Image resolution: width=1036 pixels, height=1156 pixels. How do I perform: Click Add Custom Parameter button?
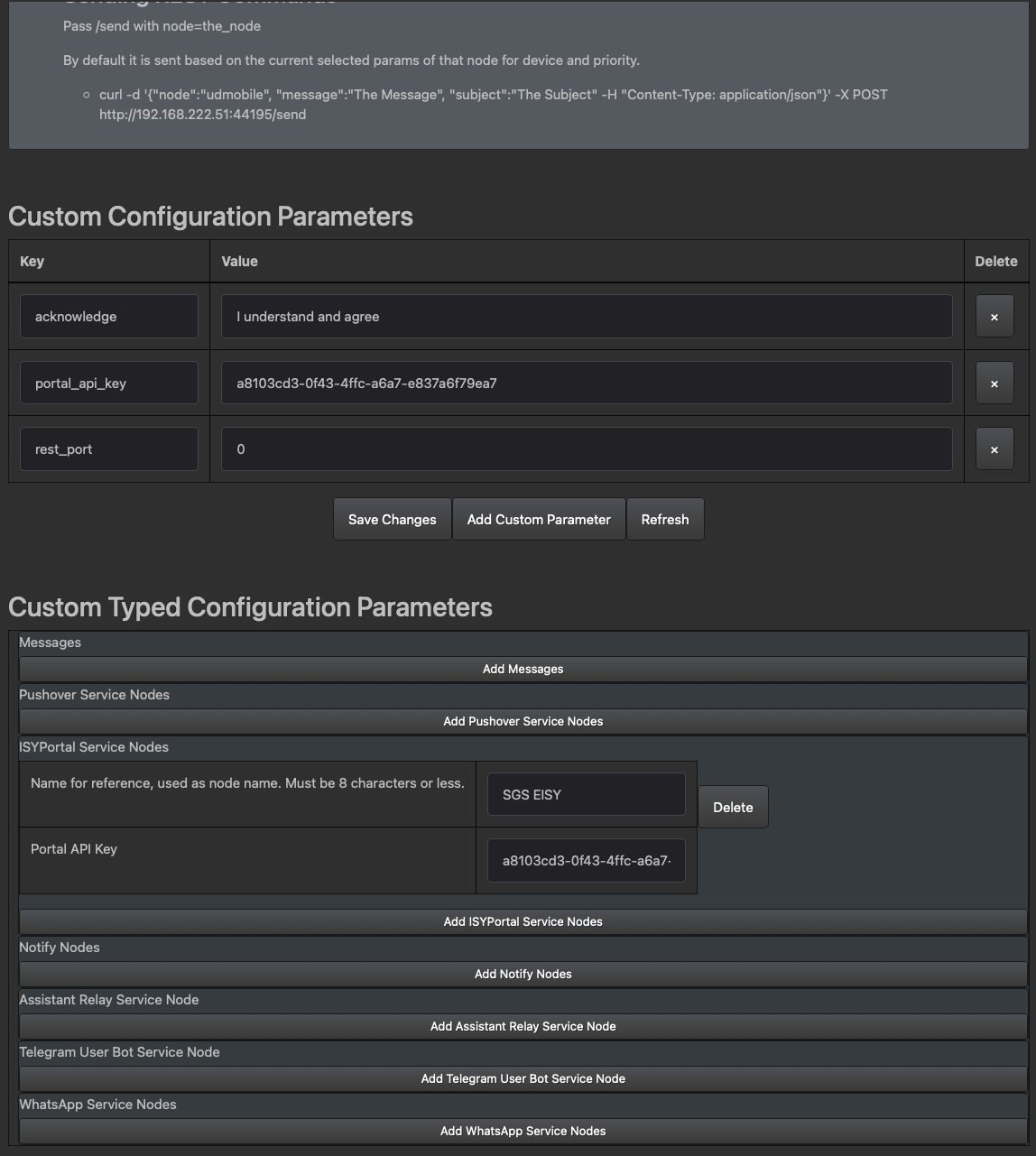[x=539, y=520]
